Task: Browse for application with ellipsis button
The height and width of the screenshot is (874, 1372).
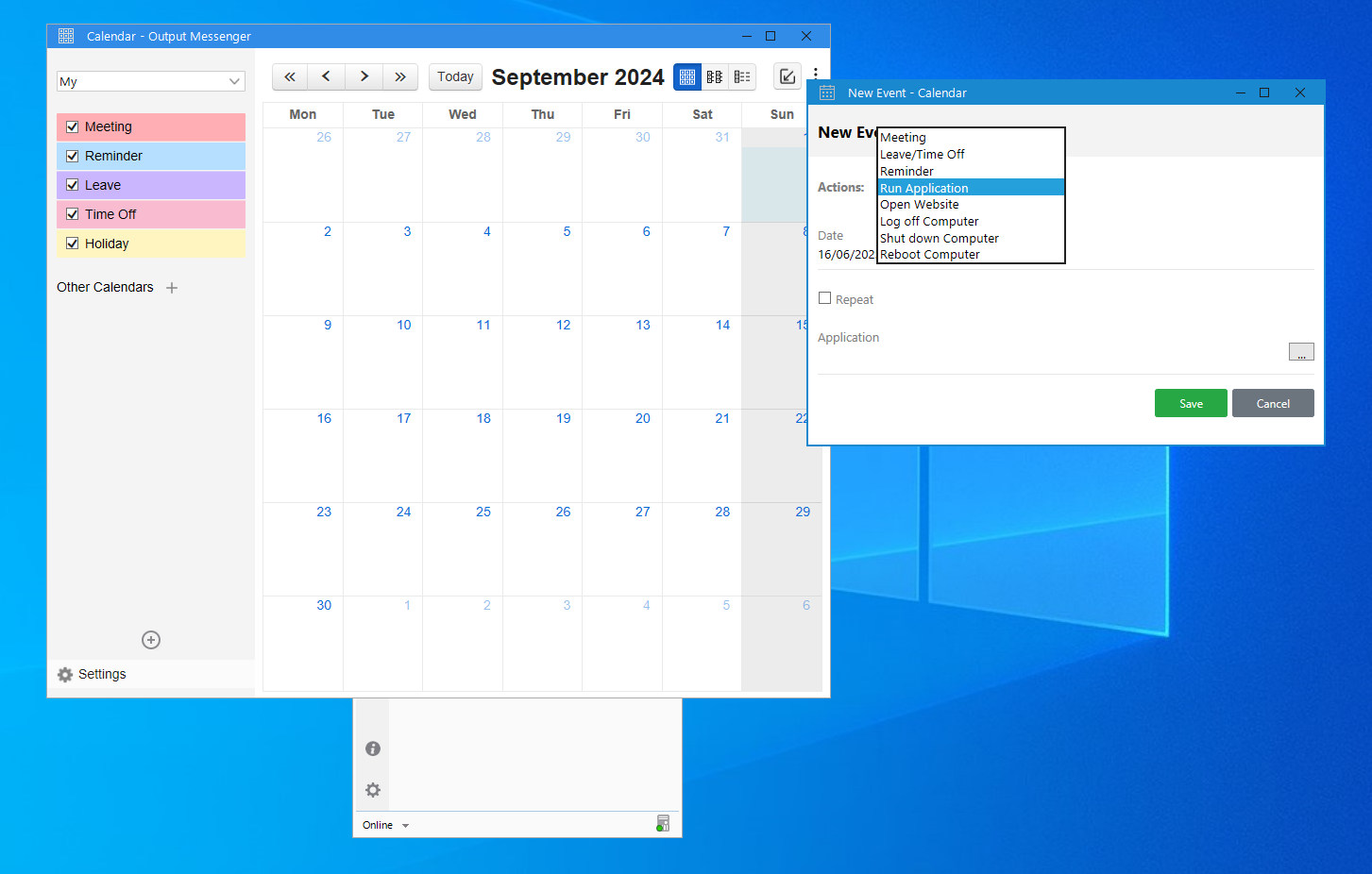Action: click(1301, 351)
